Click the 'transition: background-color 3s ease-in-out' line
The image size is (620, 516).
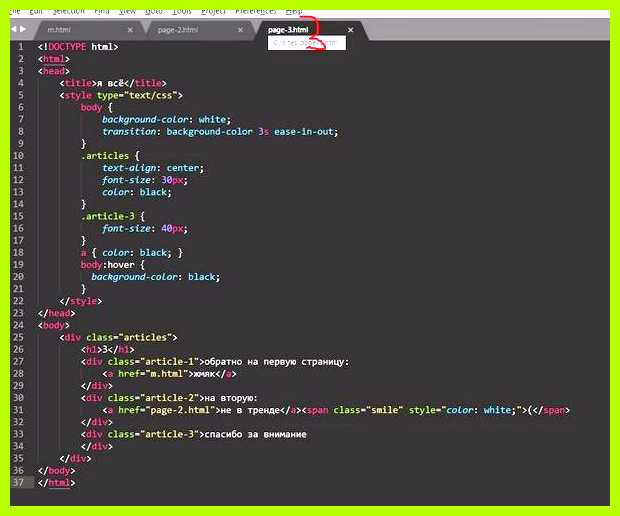coord(220,132)
